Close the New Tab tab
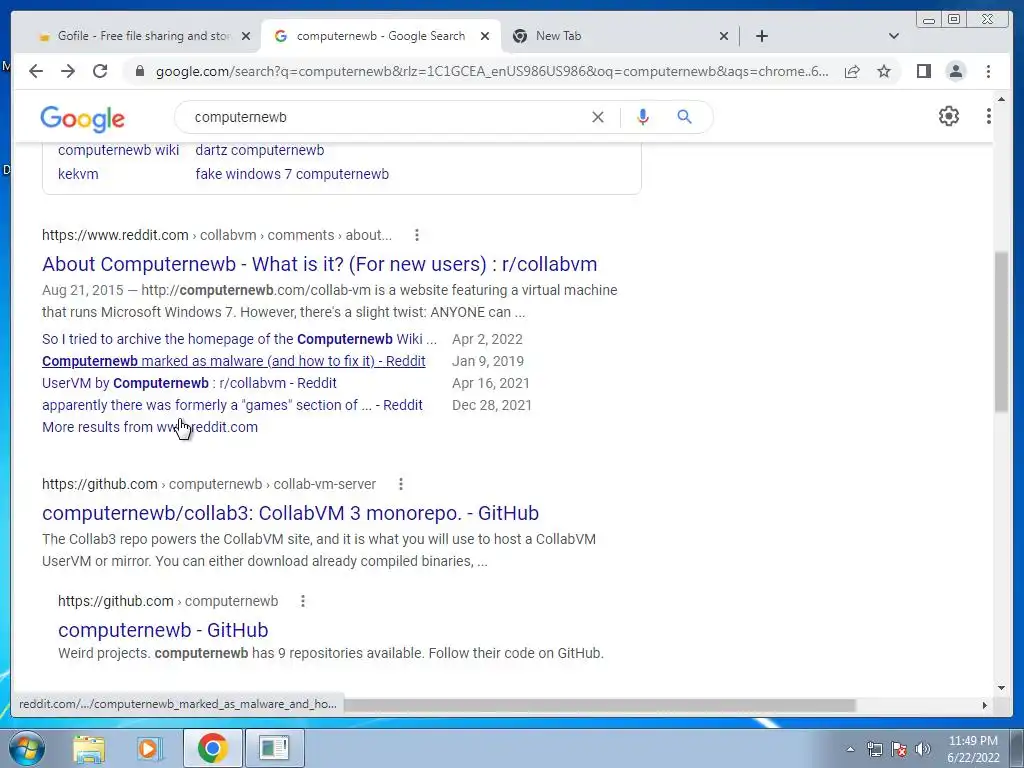The width and height of the screenshot is (1024, 768). tap(724, 37)
